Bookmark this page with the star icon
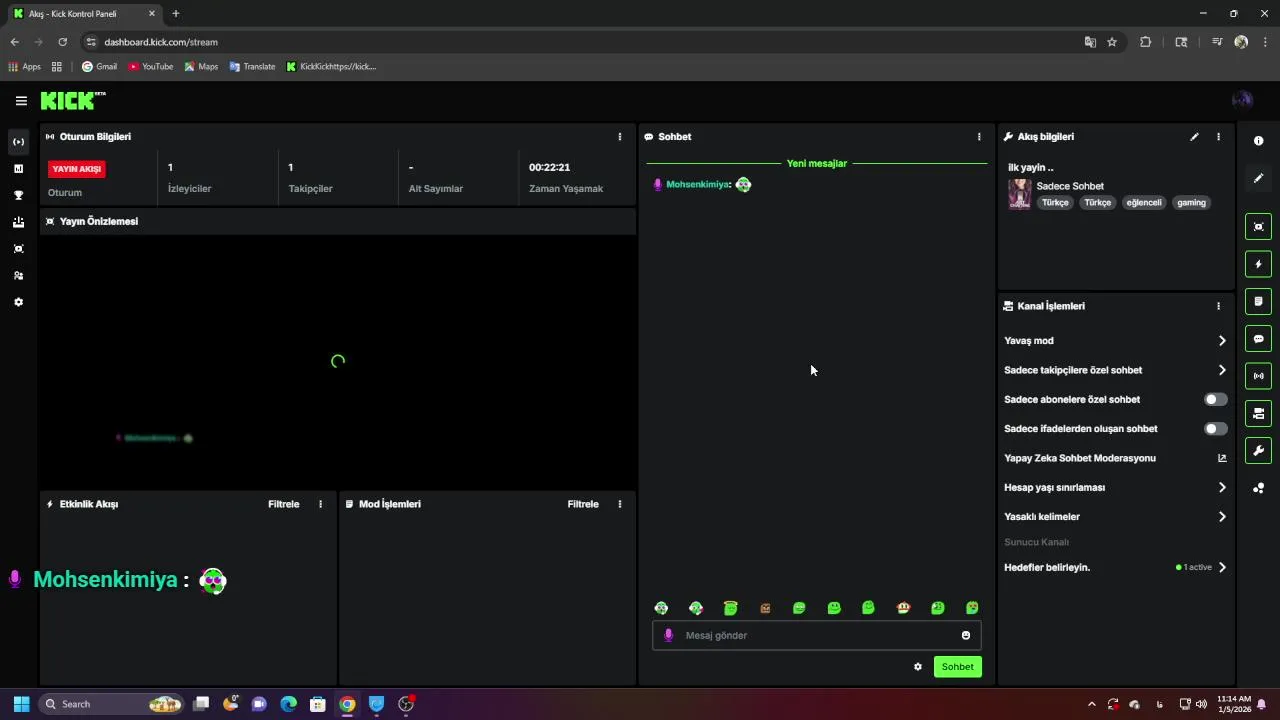Viewport: 1280px width, 720px height. click(1112, 42)
